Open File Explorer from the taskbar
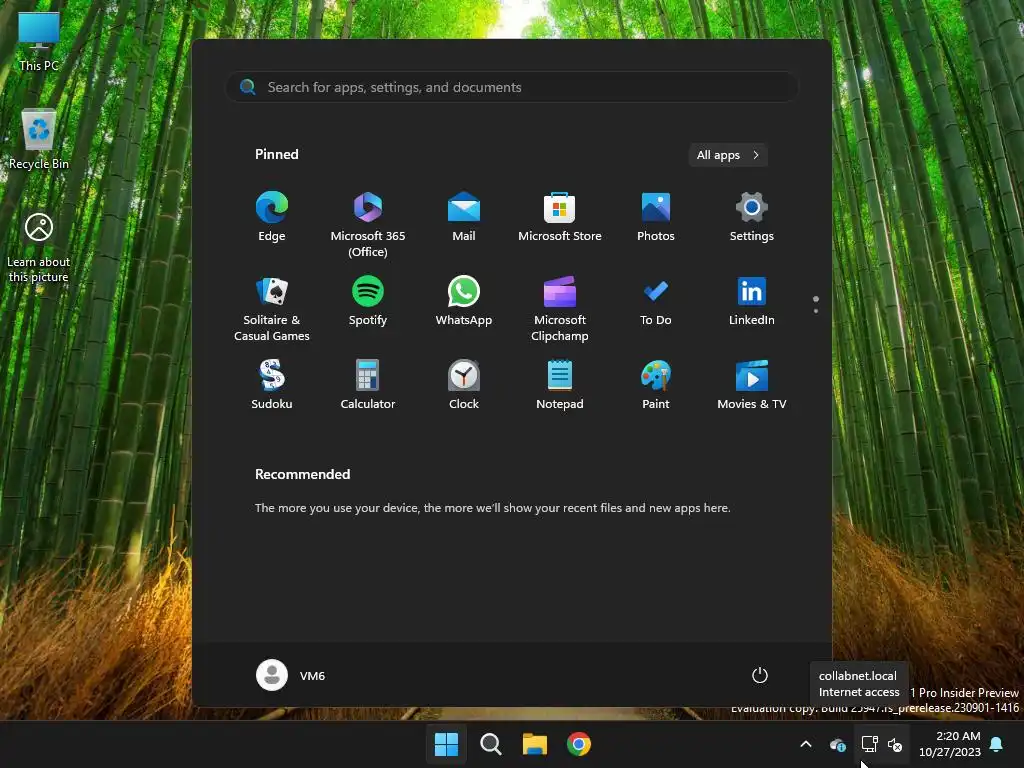This screenshot has width=1024, height=768. point(535,744)
